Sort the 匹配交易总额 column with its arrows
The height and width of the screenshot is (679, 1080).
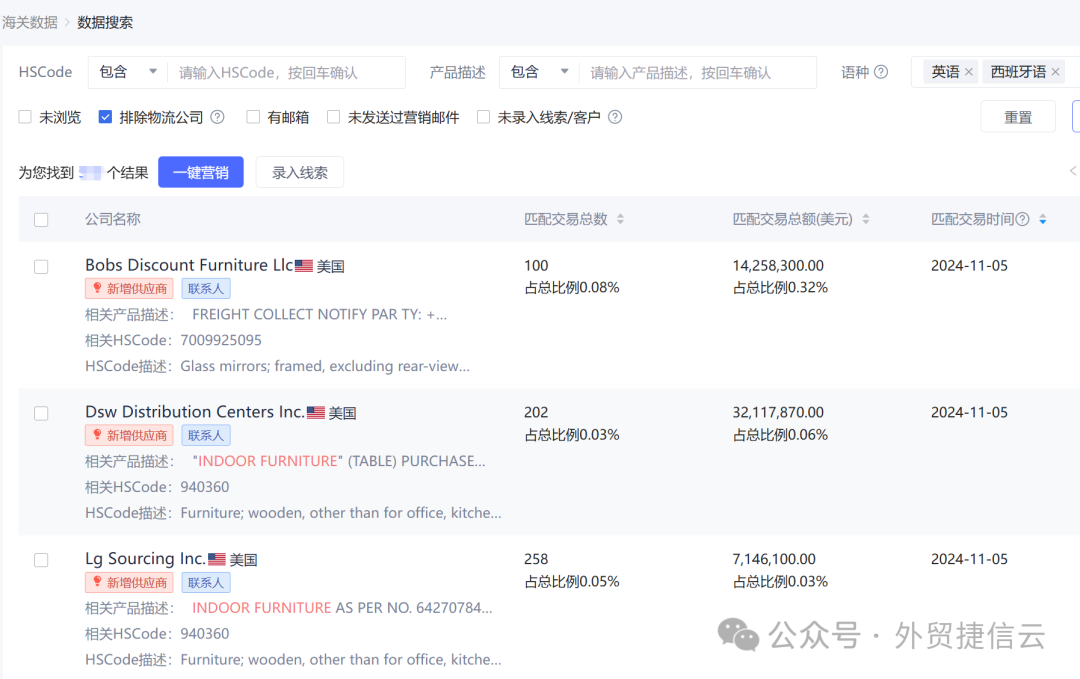click(866, 219)
